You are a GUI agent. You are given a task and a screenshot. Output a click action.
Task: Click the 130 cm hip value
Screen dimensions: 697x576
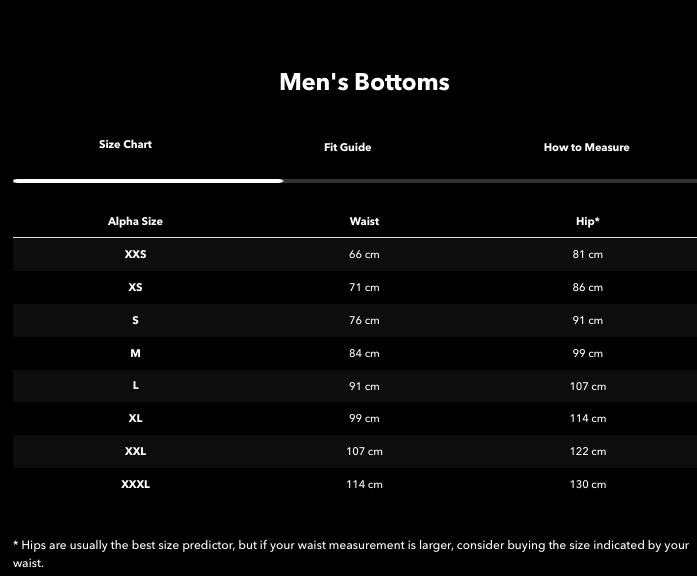[x=588, y=484]
